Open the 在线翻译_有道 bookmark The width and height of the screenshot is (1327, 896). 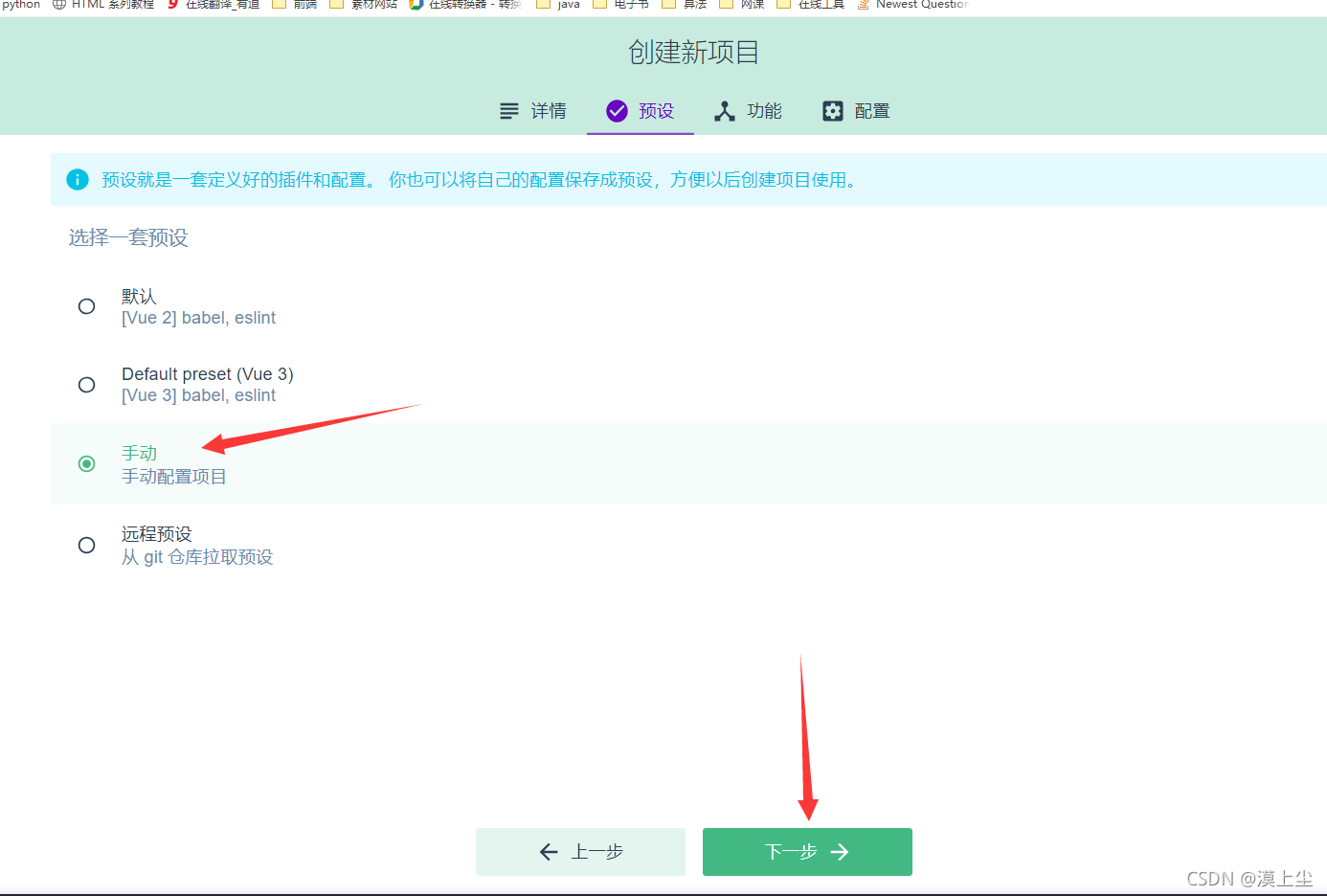click(x=214, y=4)
